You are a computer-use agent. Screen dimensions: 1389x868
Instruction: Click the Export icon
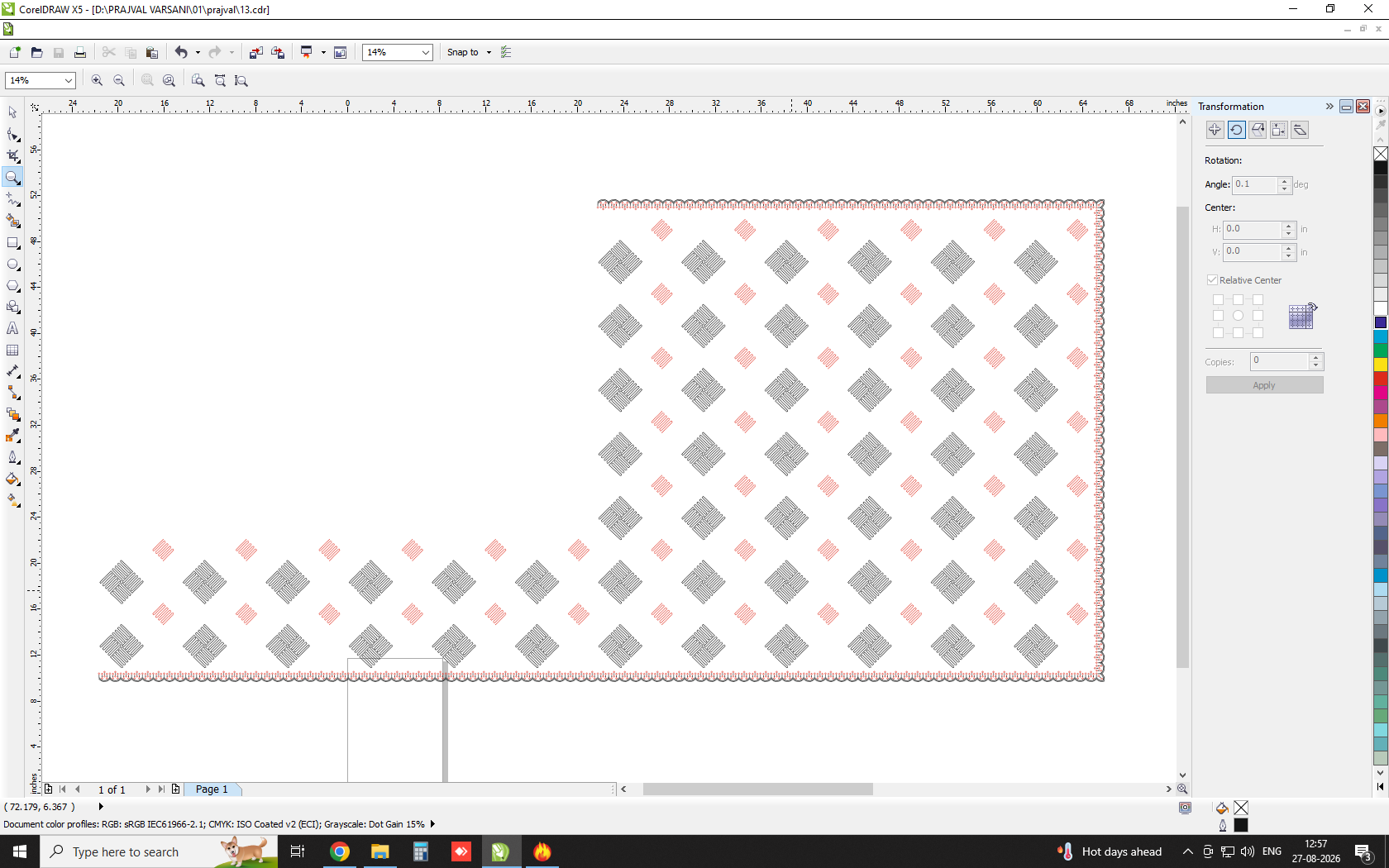(x=278, y=52)
